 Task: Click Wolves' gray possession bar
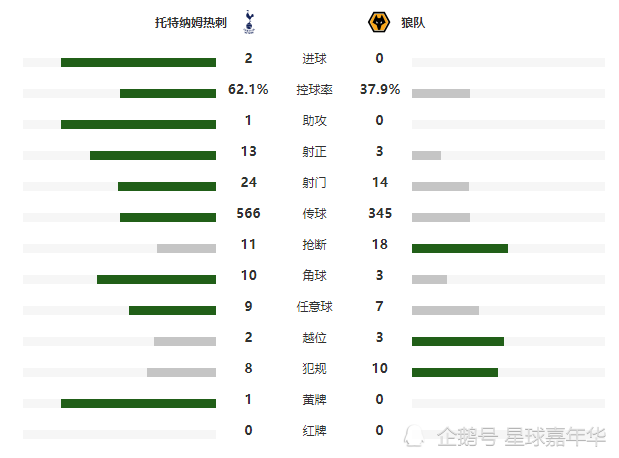tap(441, 94)
